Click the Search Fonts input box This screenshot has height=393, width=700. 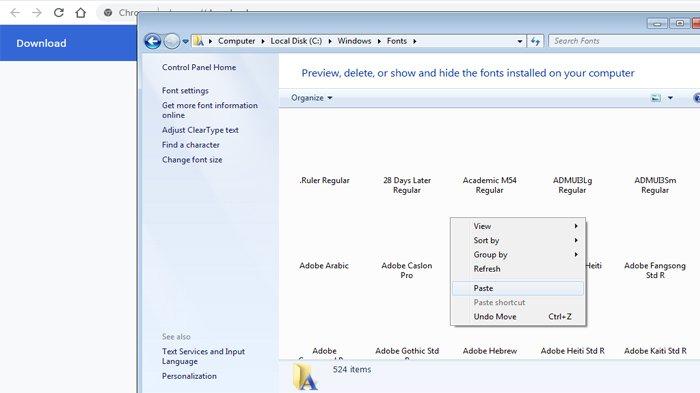click(625, 41)
